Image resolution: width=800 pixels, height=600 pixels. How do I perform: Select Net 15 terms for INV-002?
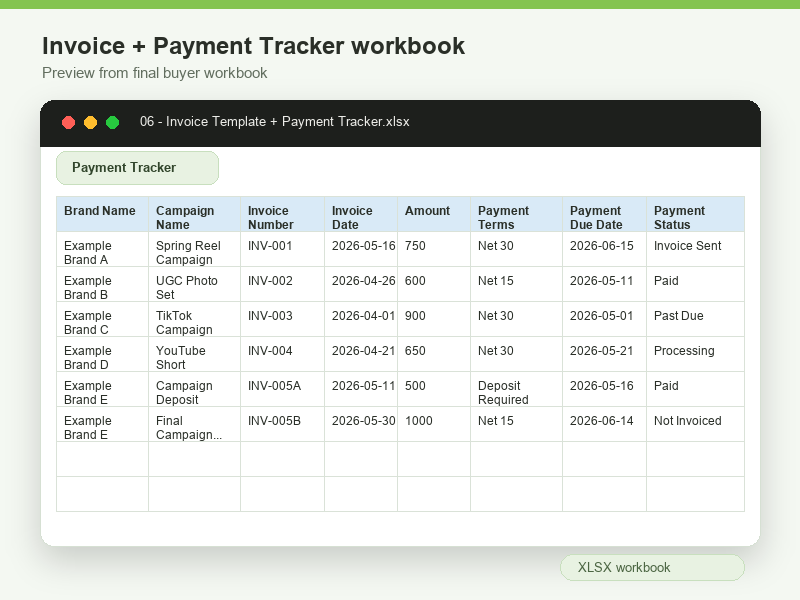[x=516, y=284]
